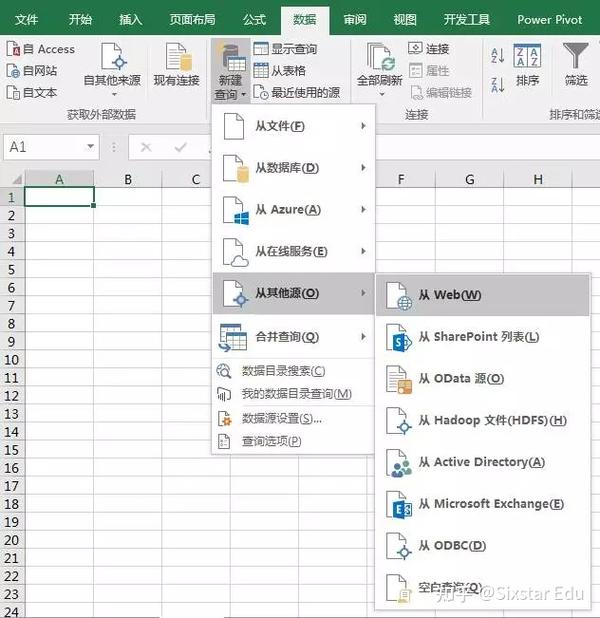Viewport: 600px width, 618px height.
Task: Sort ascending with A-Z icon
Action: point(498,56)
